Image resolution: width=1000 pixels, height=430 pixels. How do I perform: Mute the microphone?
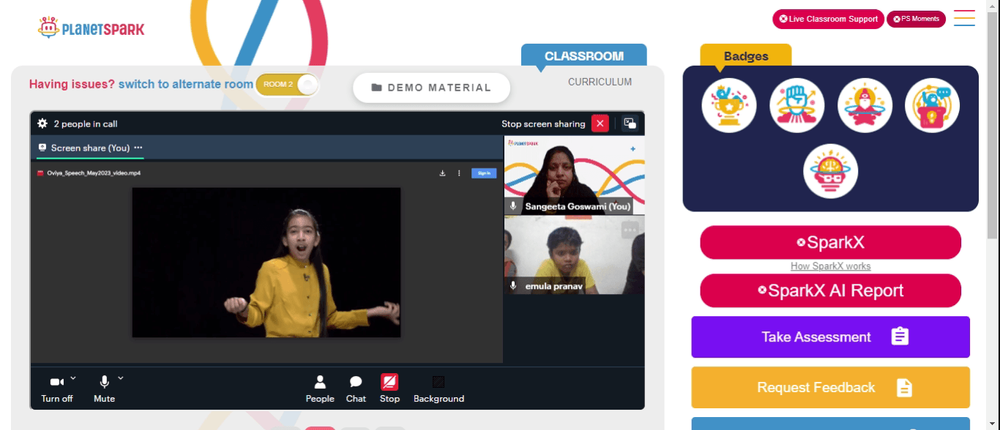(104, 389)
